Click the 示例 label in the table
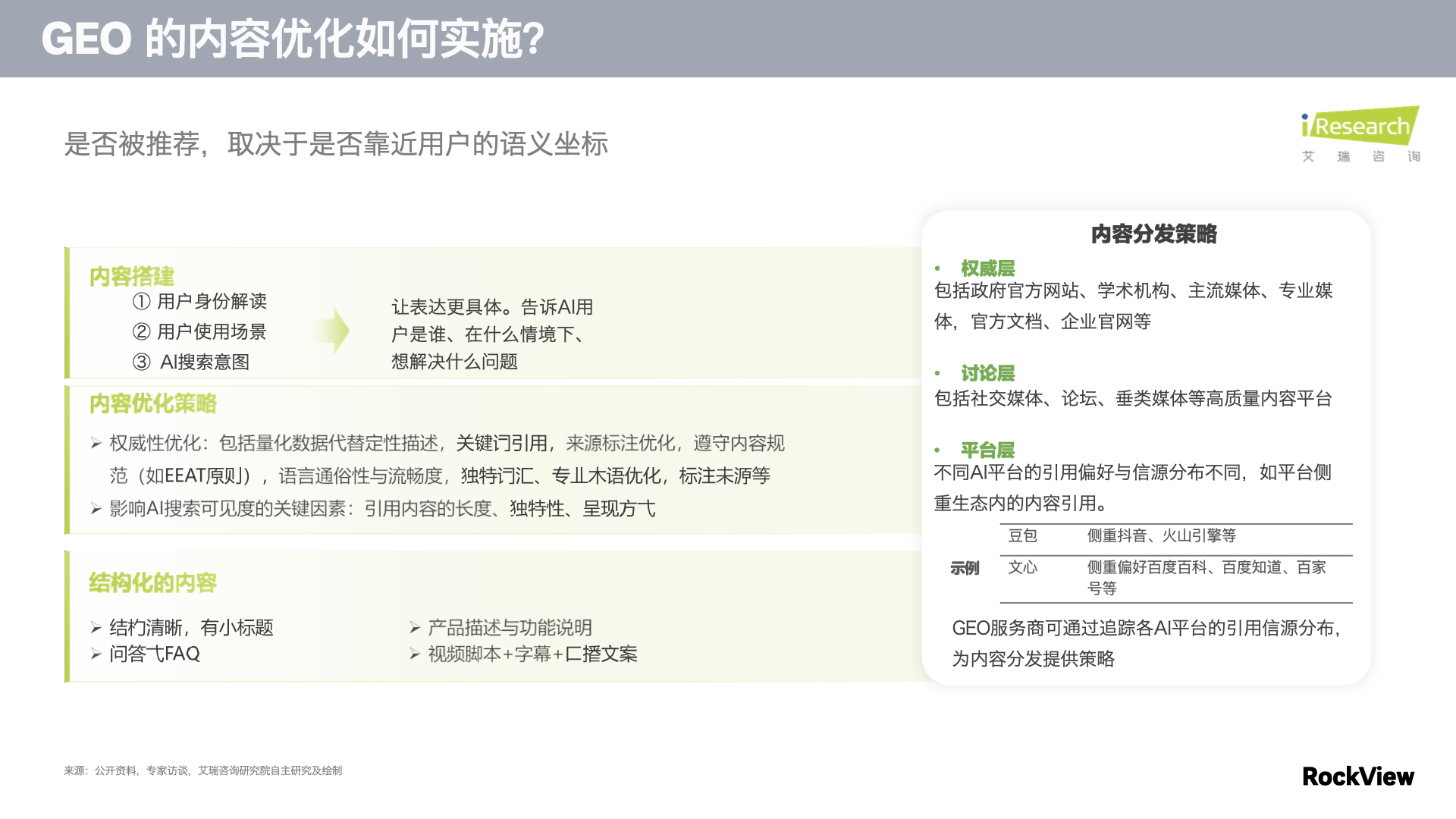This screenshot has width=1456, height=819. pos(965,568)
